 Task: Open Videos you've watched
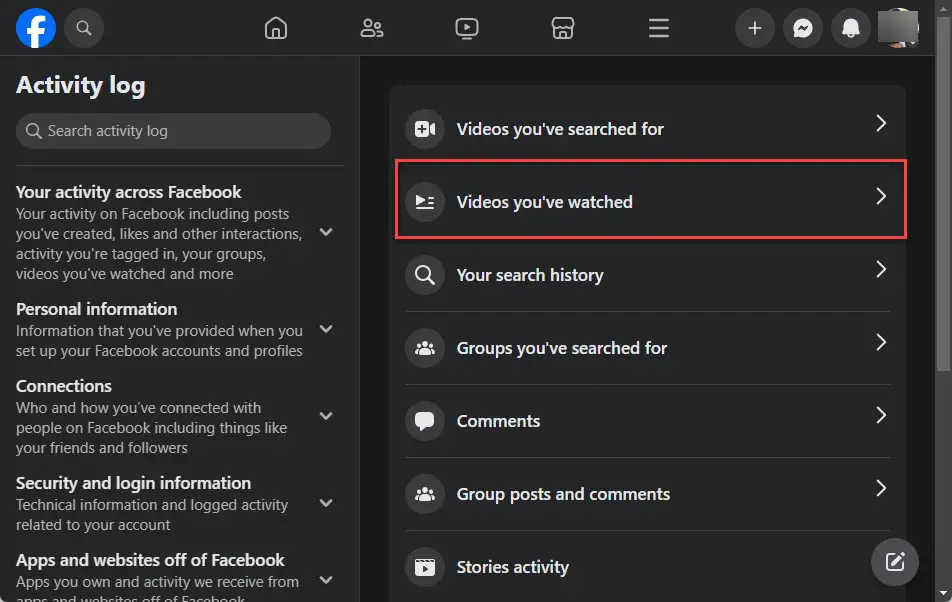(x=647, y=201)
